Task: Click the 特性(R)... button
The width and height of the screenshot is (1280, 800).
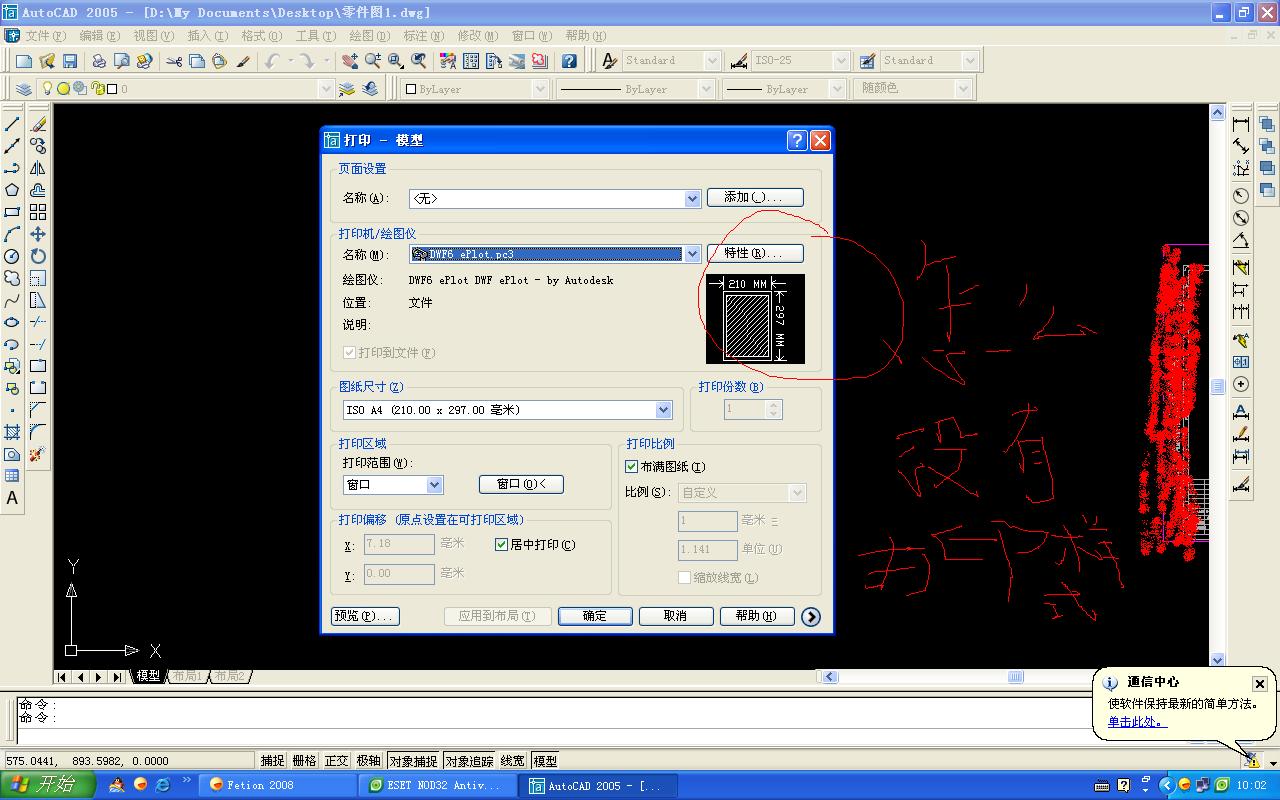Action: pyautogui.click(x=755, y=254)
